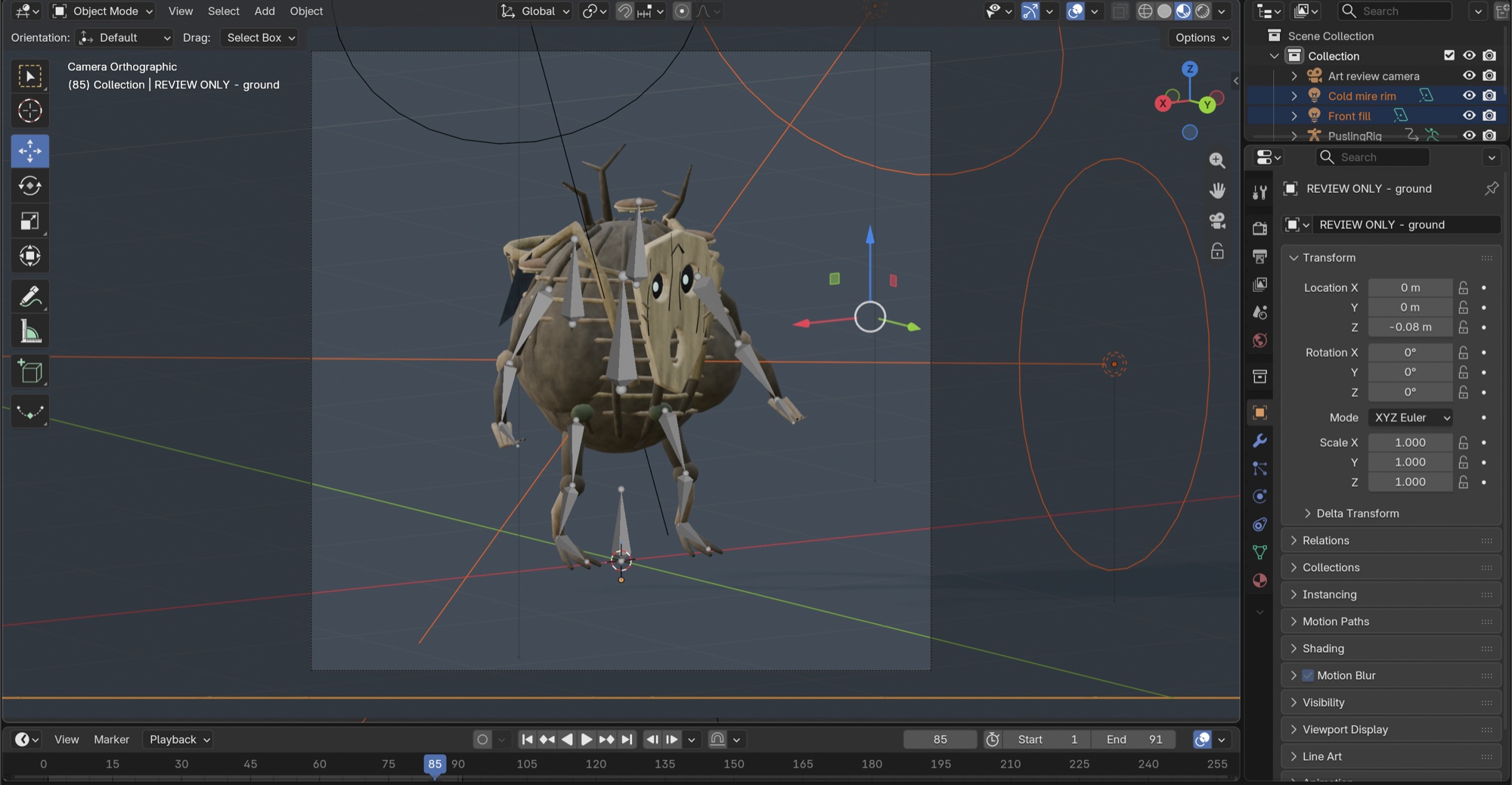The image size is (1512, 785).
Task: Activate the Cursor tool
Action: point(30,111)
